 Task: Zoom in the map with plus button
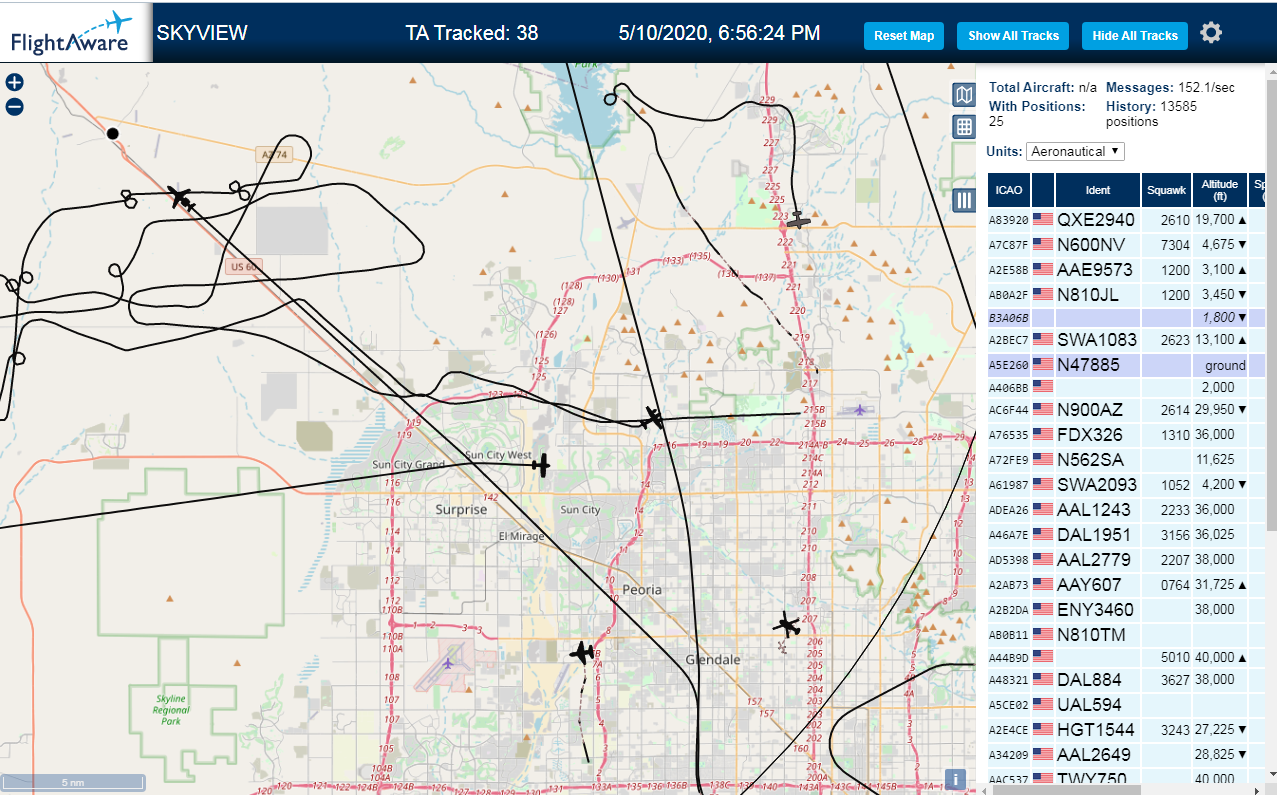(14, 83)
